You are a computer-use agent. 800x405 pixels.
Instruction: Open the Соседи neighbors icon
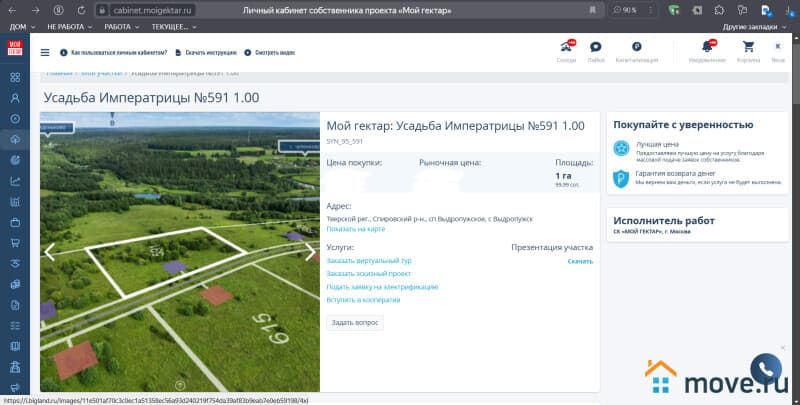click(566, 47)
